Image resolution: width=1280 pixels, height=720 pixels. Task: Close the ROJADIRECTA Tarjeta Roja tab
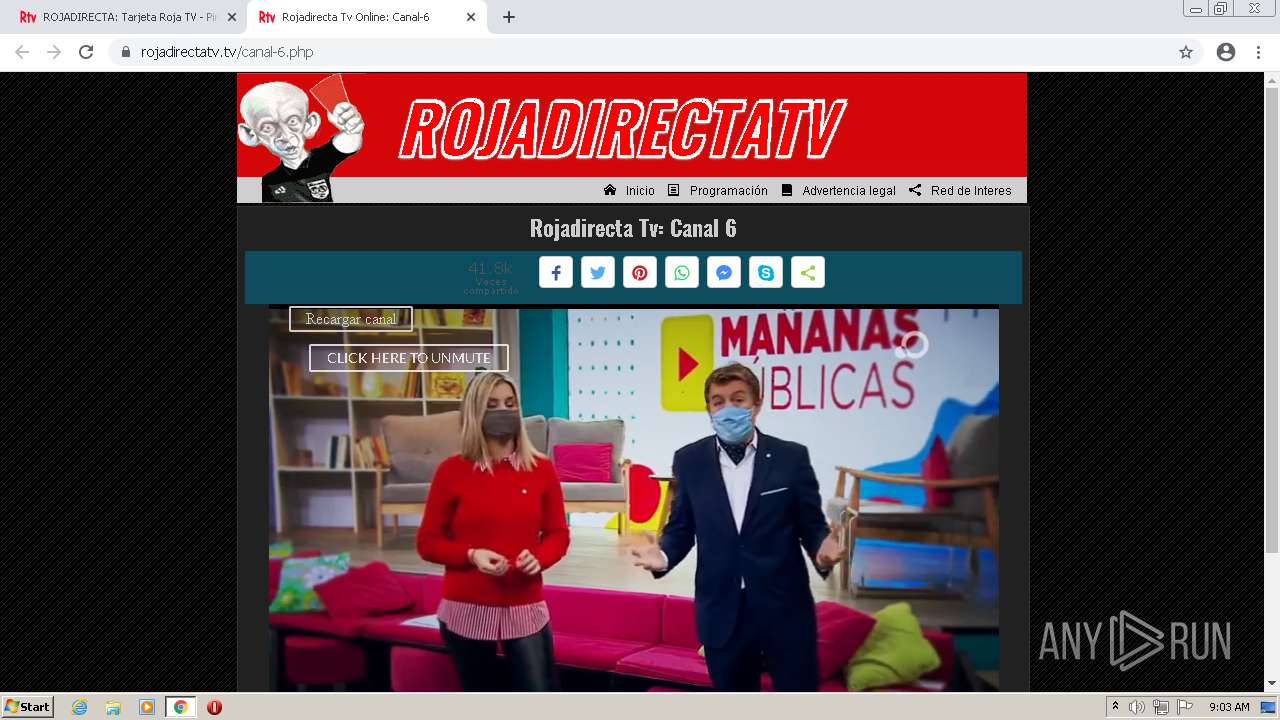(x=232, y=17)
